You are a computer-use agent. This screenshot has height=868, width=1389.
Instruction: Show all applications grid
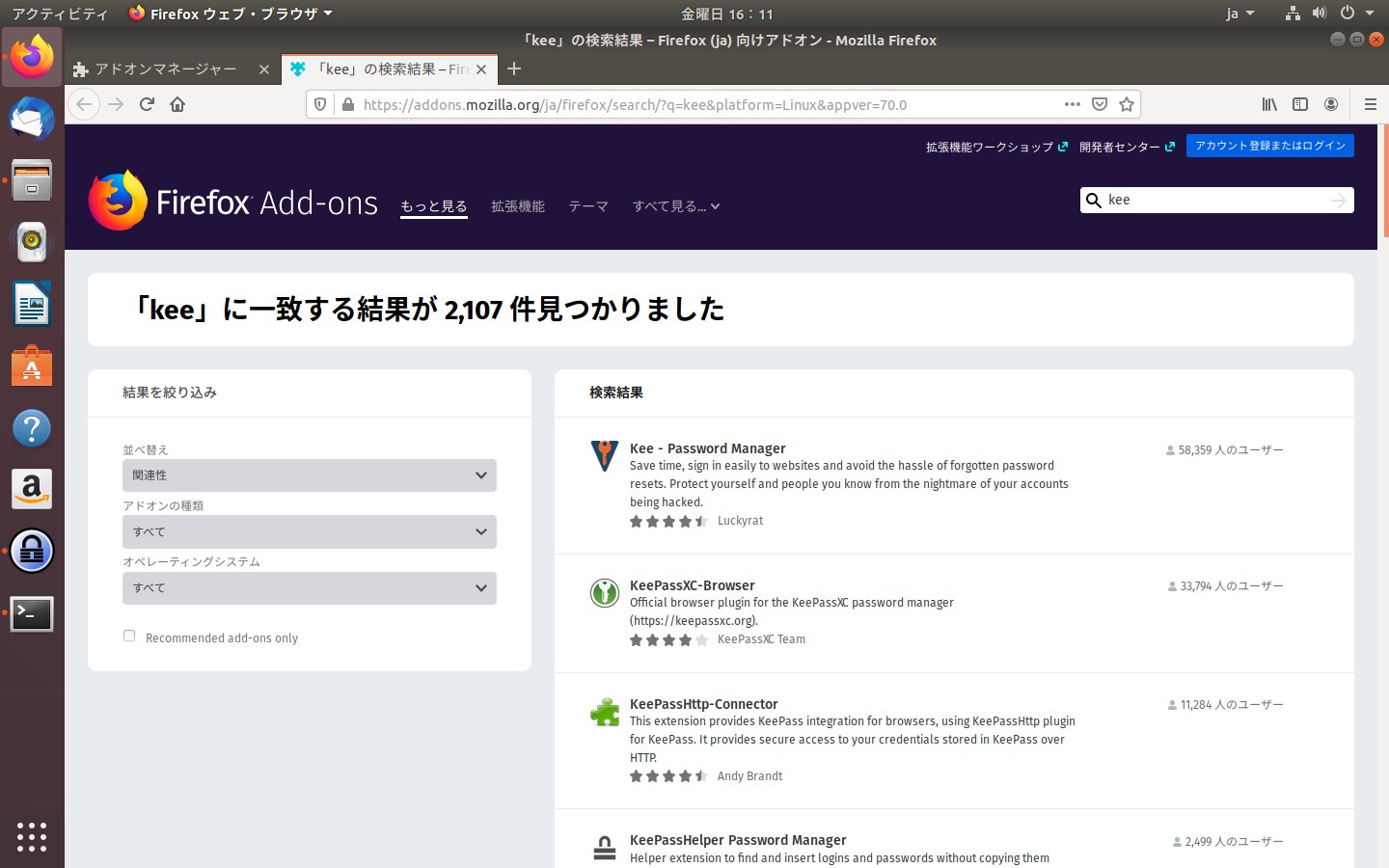pyautogui.click(x=32, y=836)
